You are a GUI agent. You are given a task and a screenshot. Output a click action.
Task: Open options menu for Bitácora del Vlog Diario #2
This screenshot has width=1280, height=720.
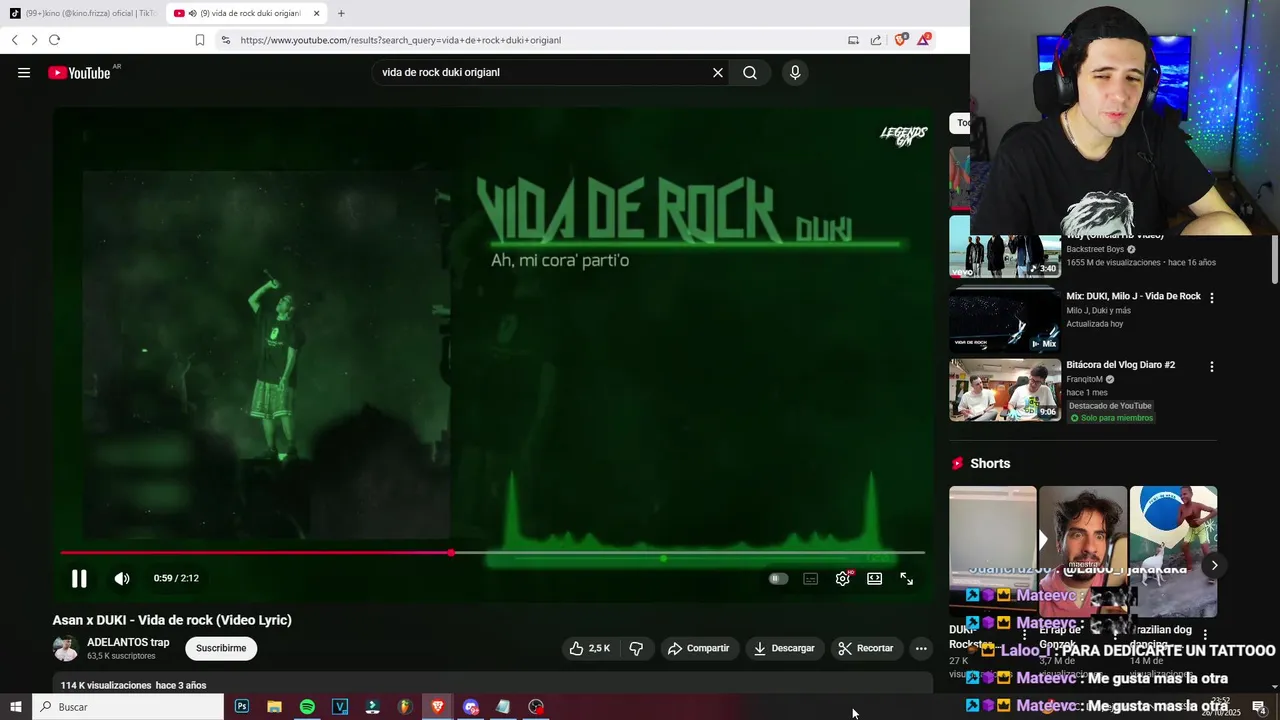coord(1212,367)
